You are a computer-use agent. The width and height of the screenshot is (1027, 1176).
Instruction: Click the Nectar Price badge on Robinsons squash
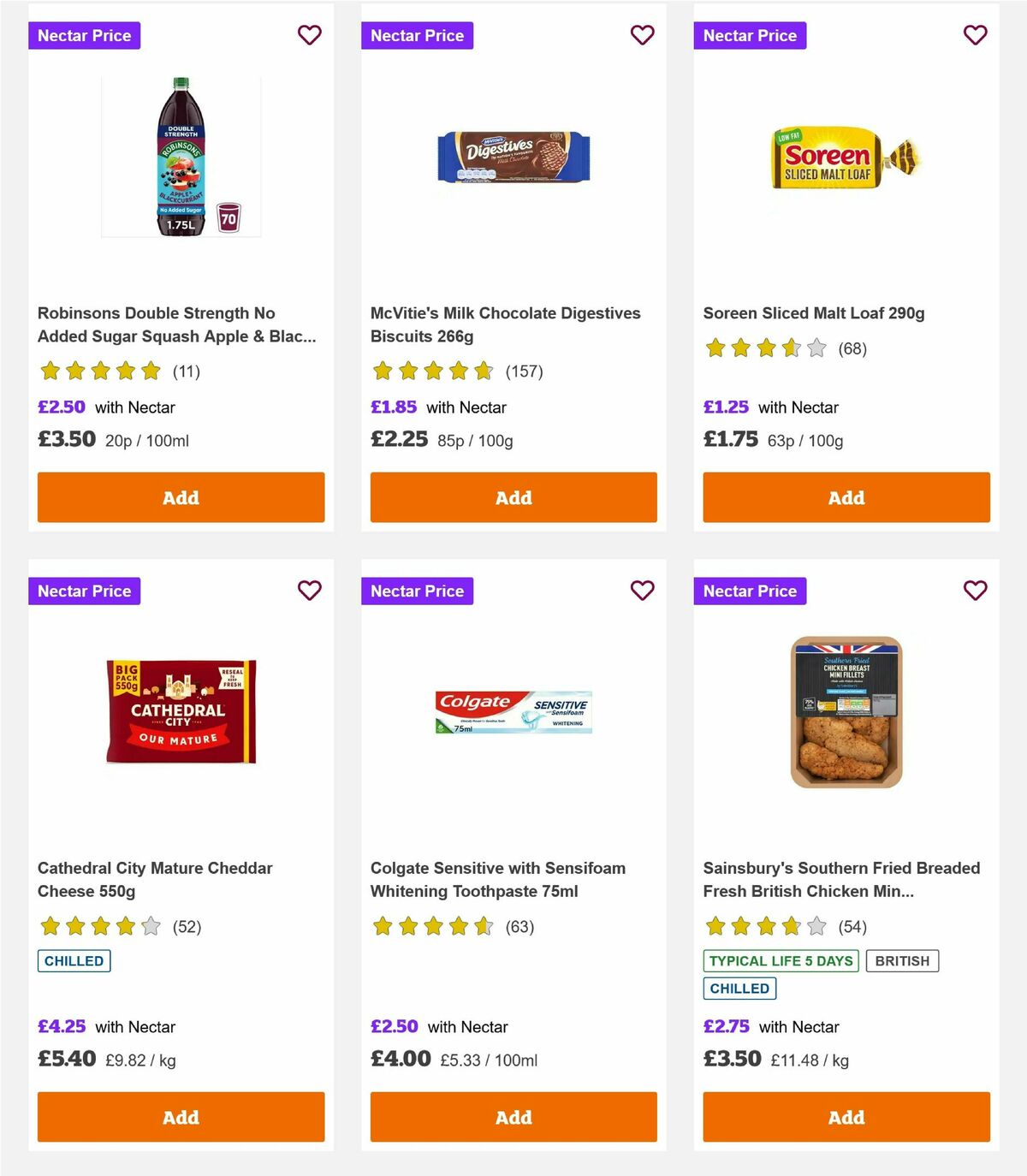tap(84, 35)
